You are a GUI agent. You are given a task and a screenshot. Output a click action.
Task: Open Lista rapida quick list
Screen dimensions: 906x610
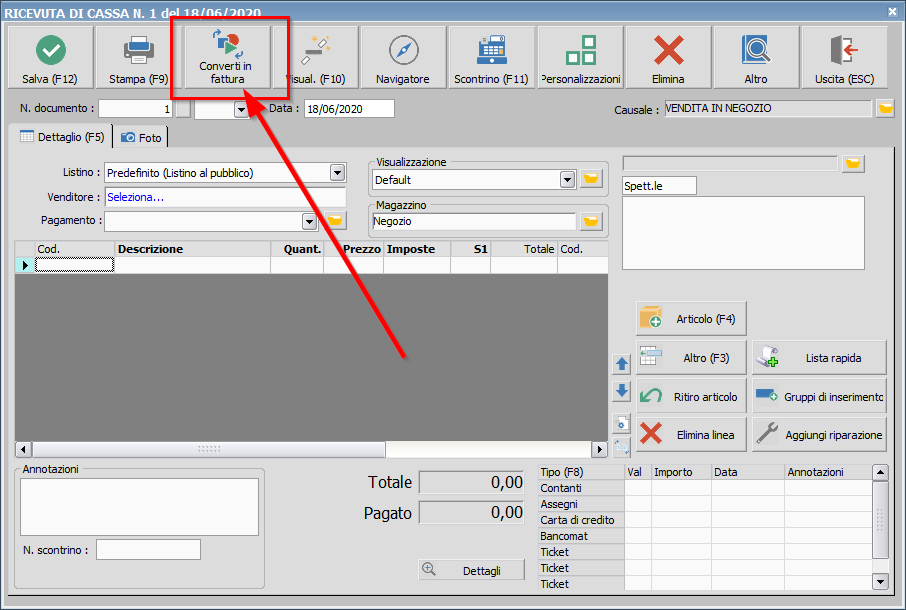point(819,358)
